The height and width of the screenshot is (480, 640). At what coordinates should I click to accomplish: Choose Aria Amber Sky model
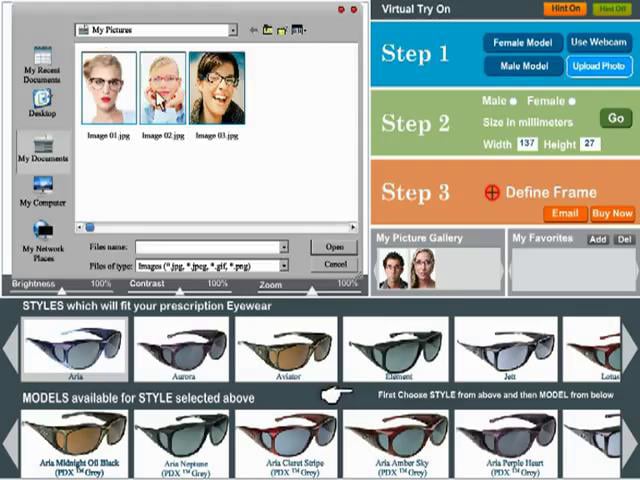pyautogui.click(x=396, y=444)
